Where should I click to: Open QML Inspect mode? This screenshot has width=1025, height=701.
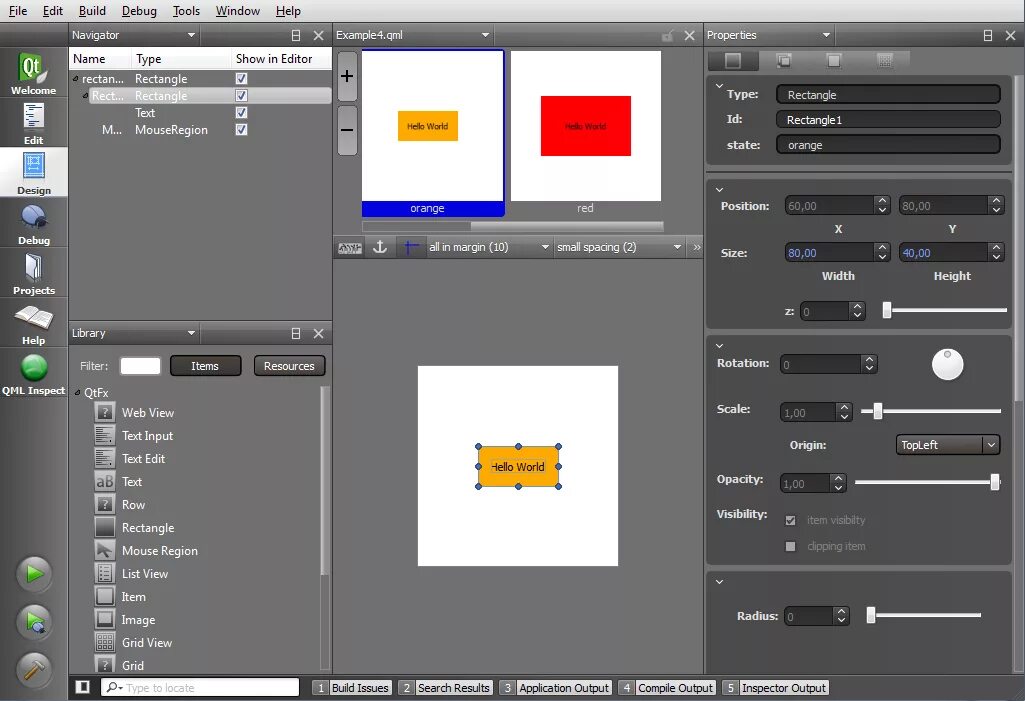point(33,374)
